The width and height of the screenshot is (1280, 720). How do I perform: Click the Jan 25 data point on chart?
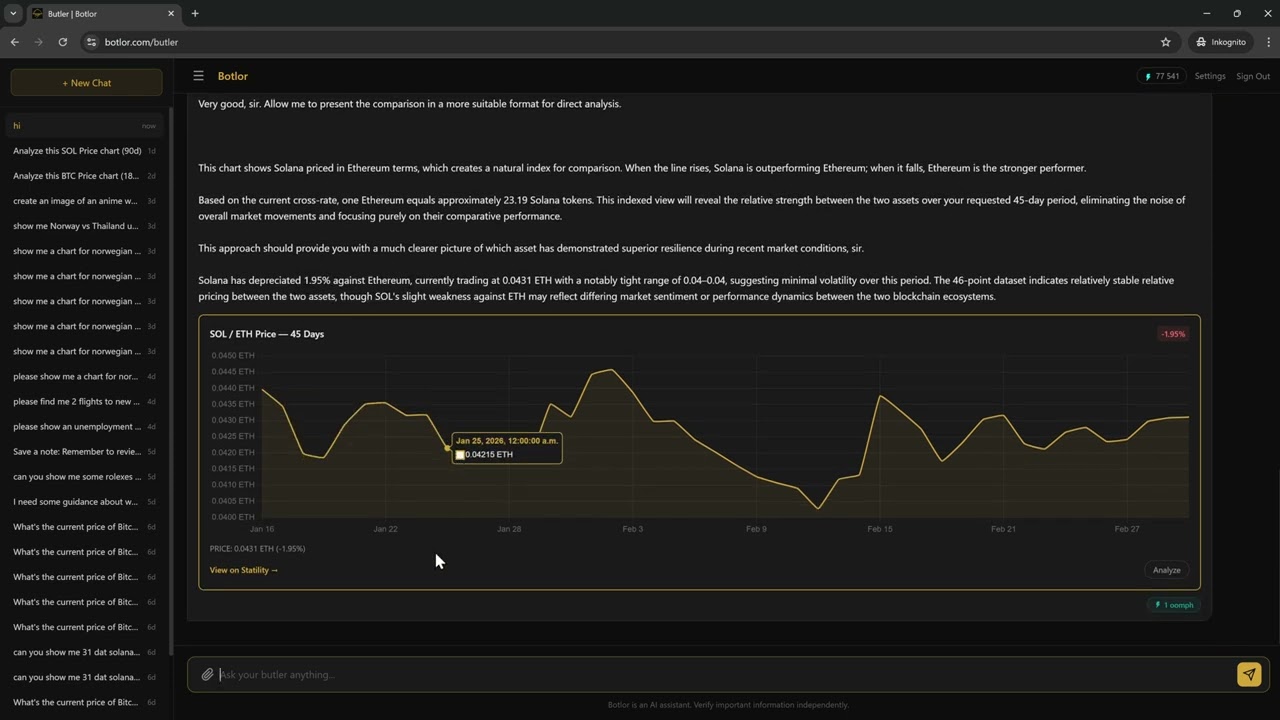coord(447,448)
